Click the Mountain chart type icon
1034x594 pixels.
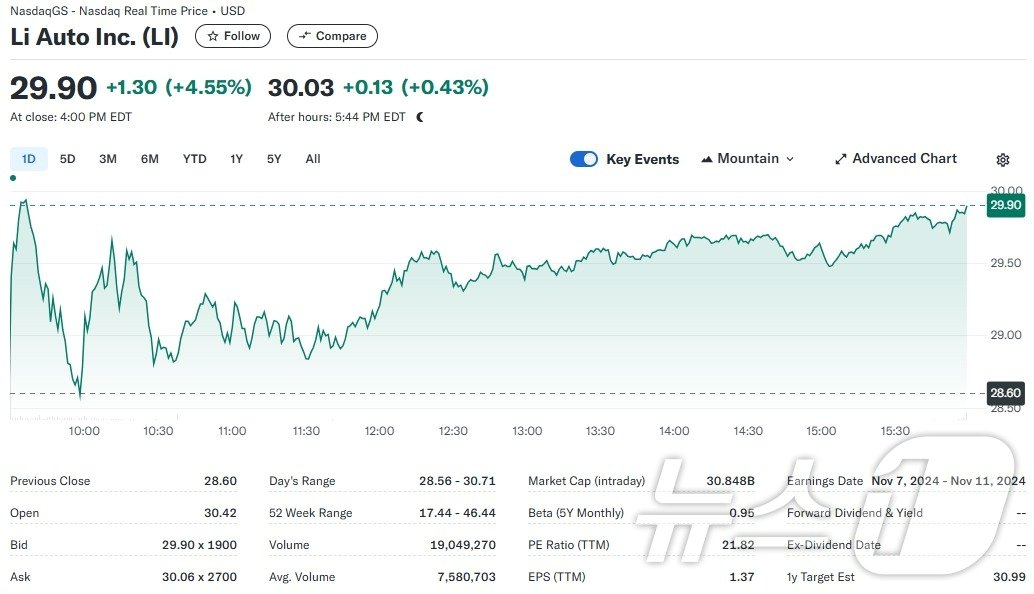(x=707, y=159)
